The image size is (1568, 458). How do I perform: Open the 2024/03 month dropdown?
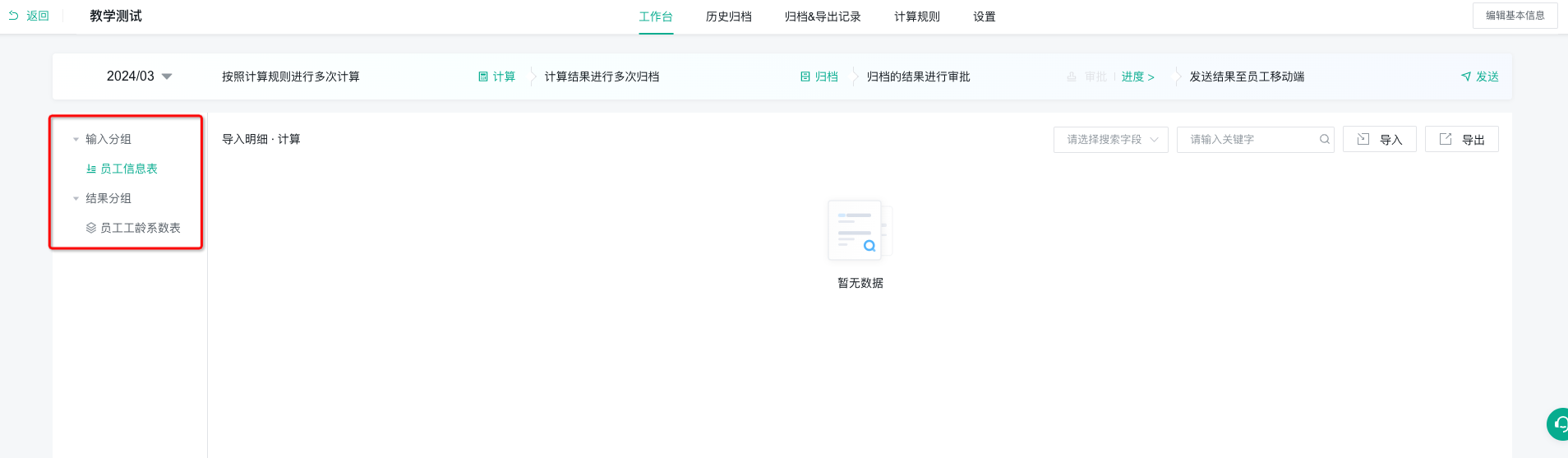tap(139, 76)
